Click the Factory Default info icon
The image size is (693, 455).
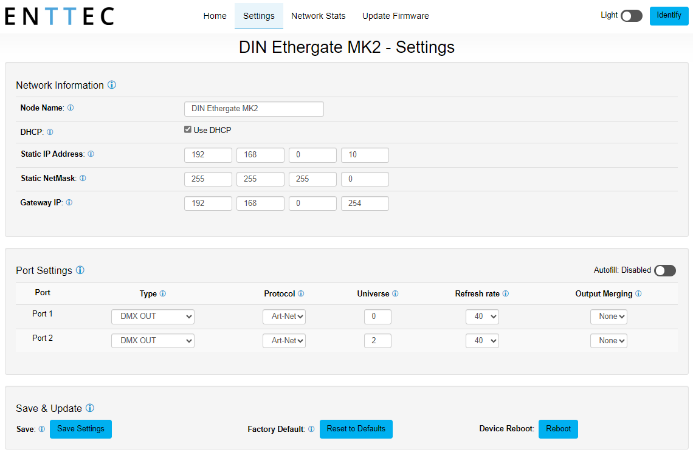pyautogui.click(x=311, y=429)
